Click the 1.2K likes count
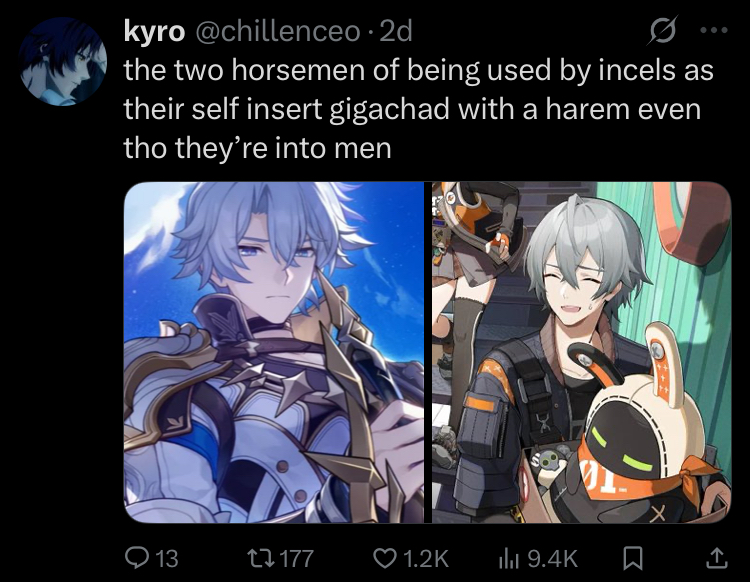The width and height of the screenshot is (750, 582). coord(426,558)
